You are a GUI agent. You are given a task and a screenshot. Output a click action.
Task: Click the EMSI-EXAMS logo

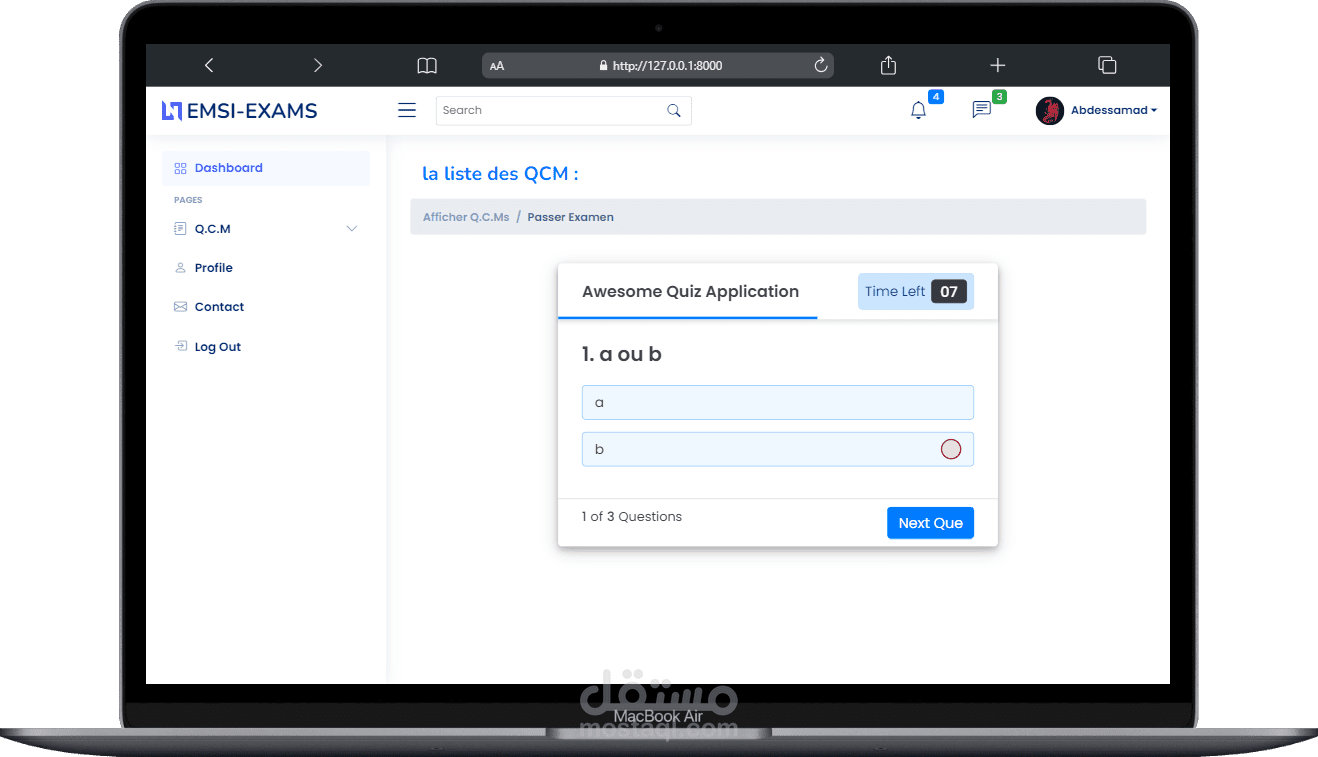pos(240,111)
